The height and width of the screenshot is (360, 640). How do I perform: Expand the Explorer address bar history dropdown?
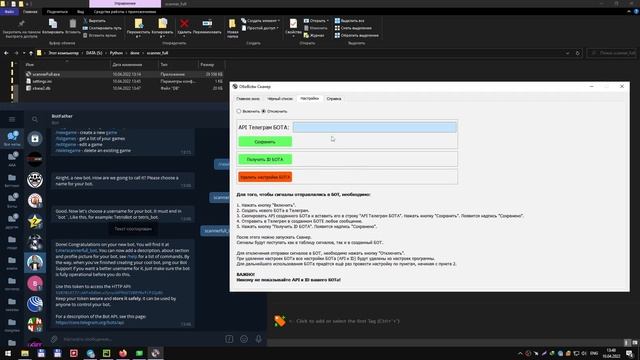click(567, 53)
